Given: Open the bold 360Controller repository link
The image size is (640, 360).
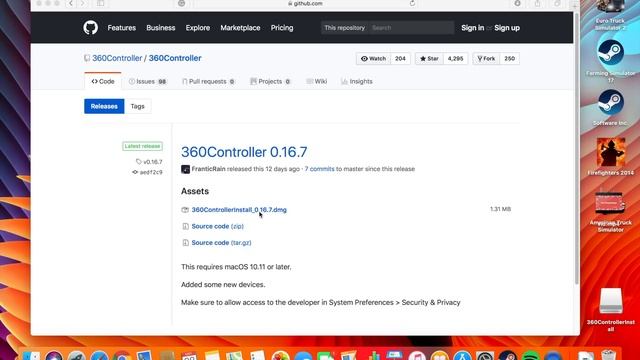Looking at the screenshot, I should (x=175, y=58).
